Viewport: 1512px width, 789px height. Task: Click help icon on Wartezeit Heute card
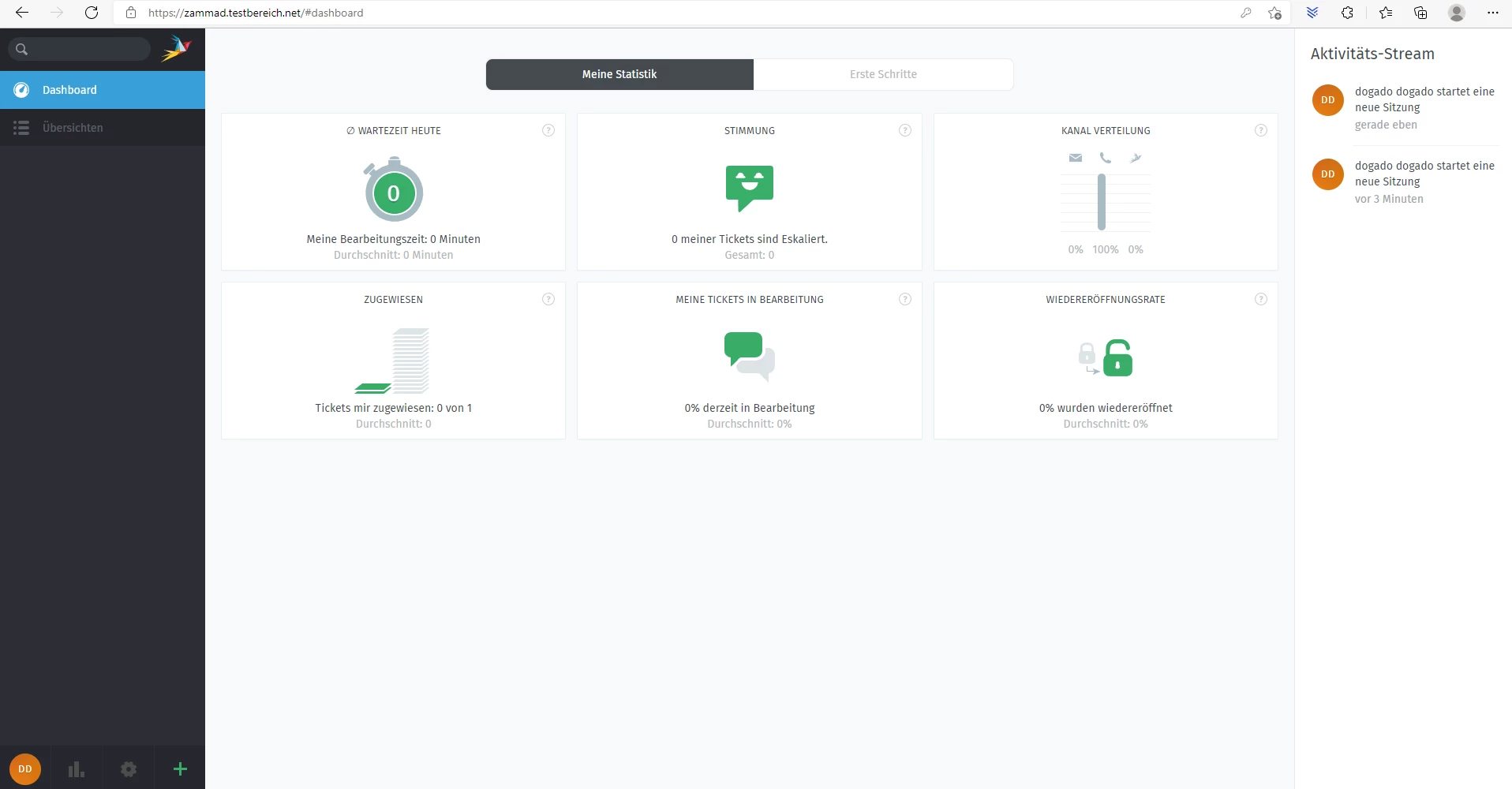coord(548,131)
